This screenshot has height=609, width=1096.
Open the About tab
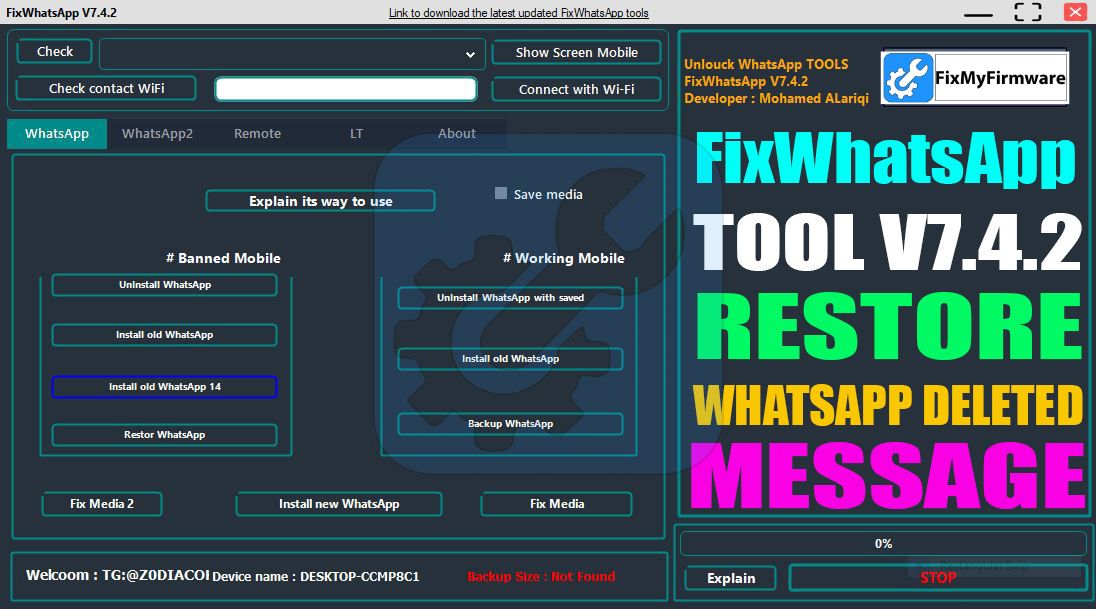click(457, 134)
